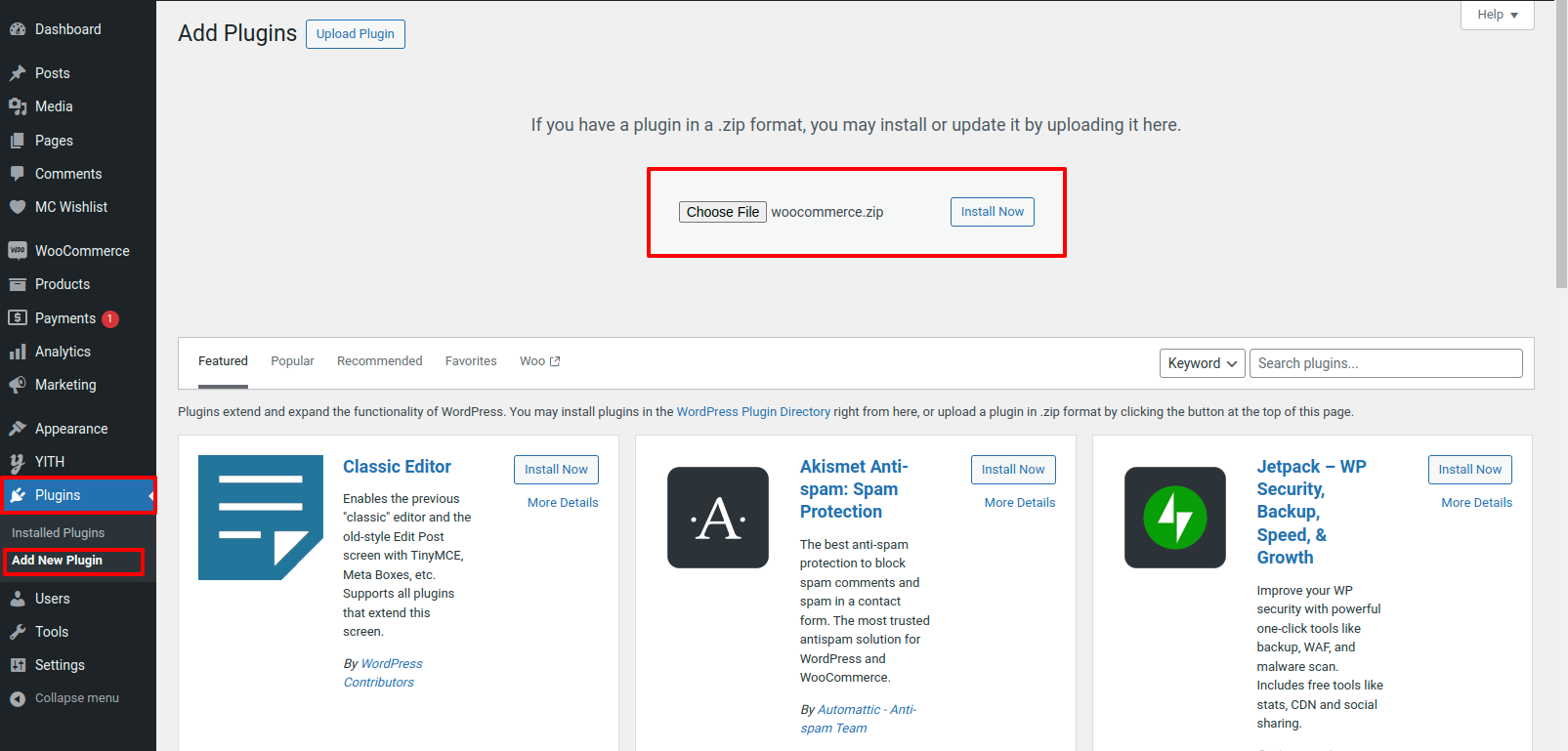The height and width of the screenshot is (751, 1568).
Task: Switch to the Favorites tab
Action: coord(471,361)
